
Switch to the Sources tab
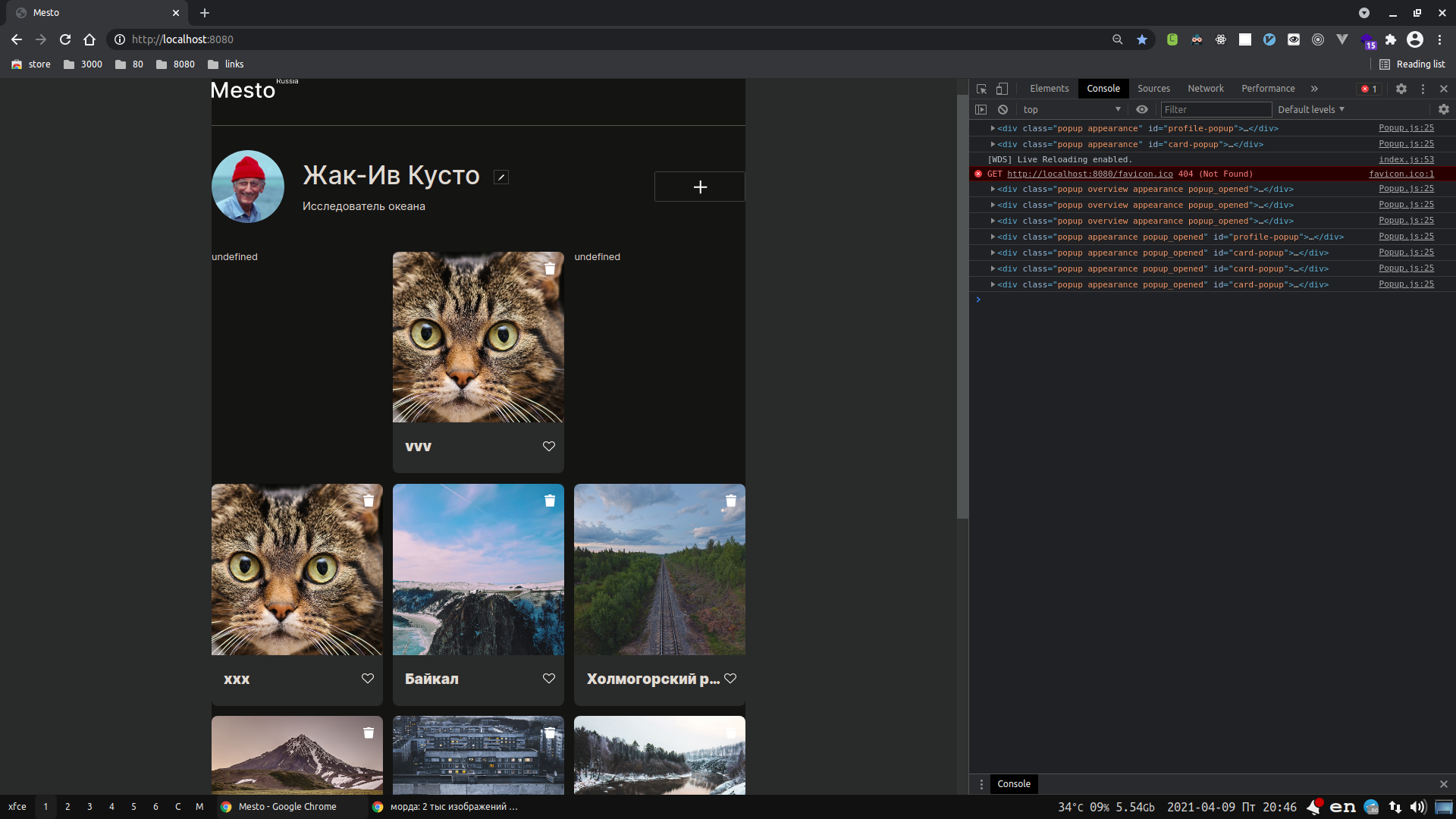[x=1153, y=89]
